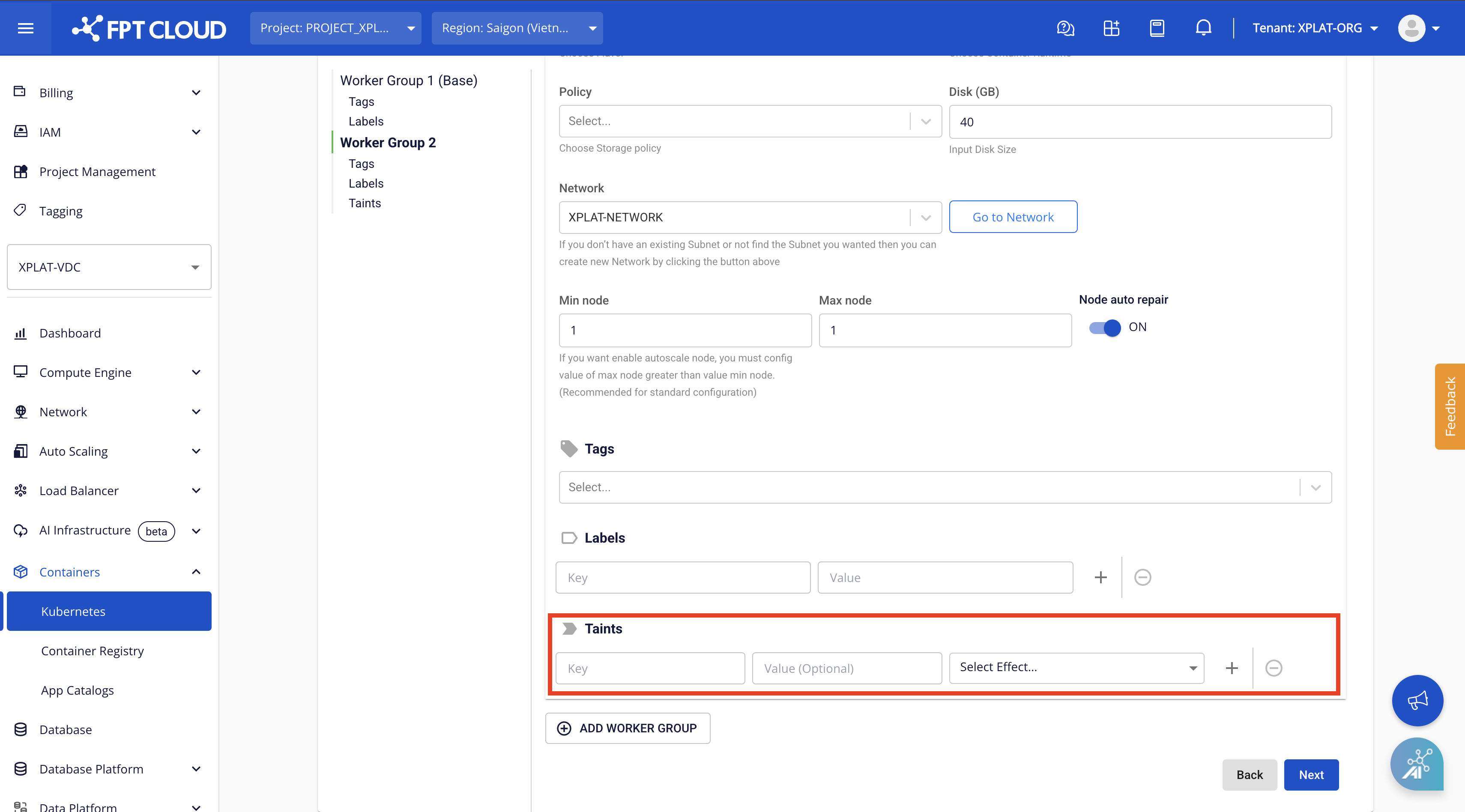The width and height of the screenshot is (1465, 812).
Task: Click the add-widget grid icon in header
Action: (x=1111, y=28)
